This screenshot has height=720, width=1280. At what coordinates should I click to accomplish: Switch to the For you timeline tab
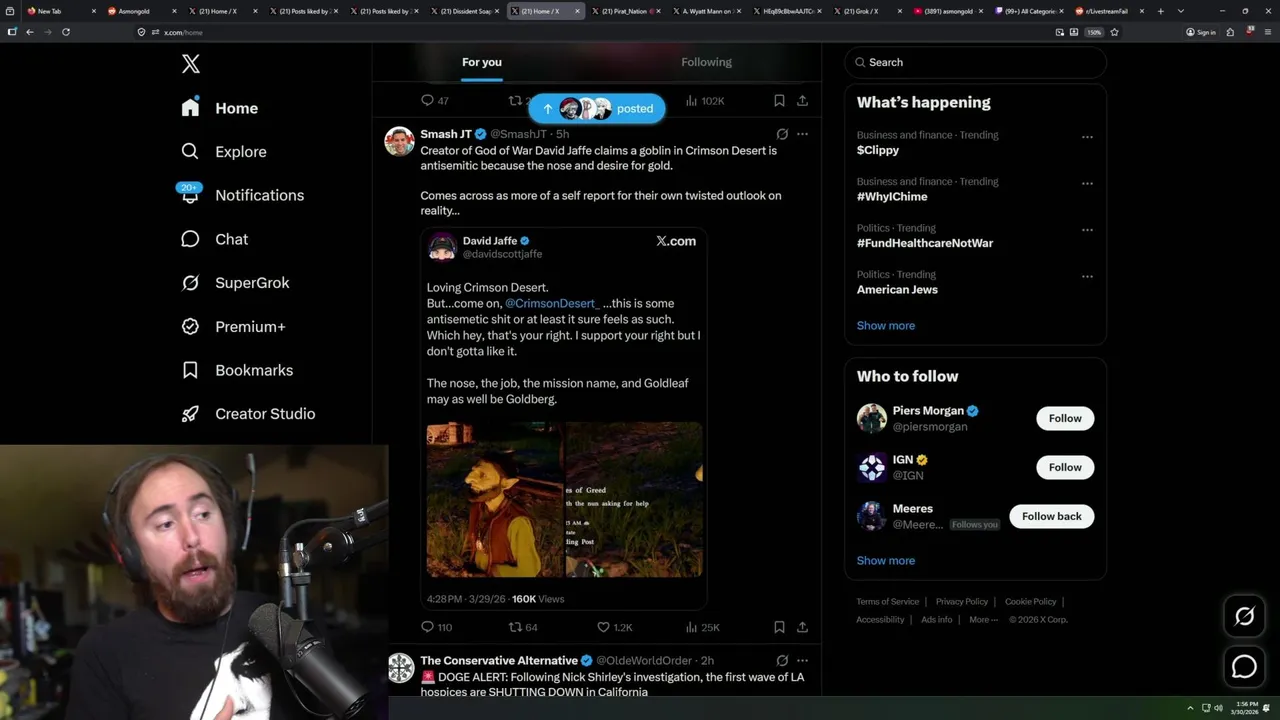(x=482, y=62)
